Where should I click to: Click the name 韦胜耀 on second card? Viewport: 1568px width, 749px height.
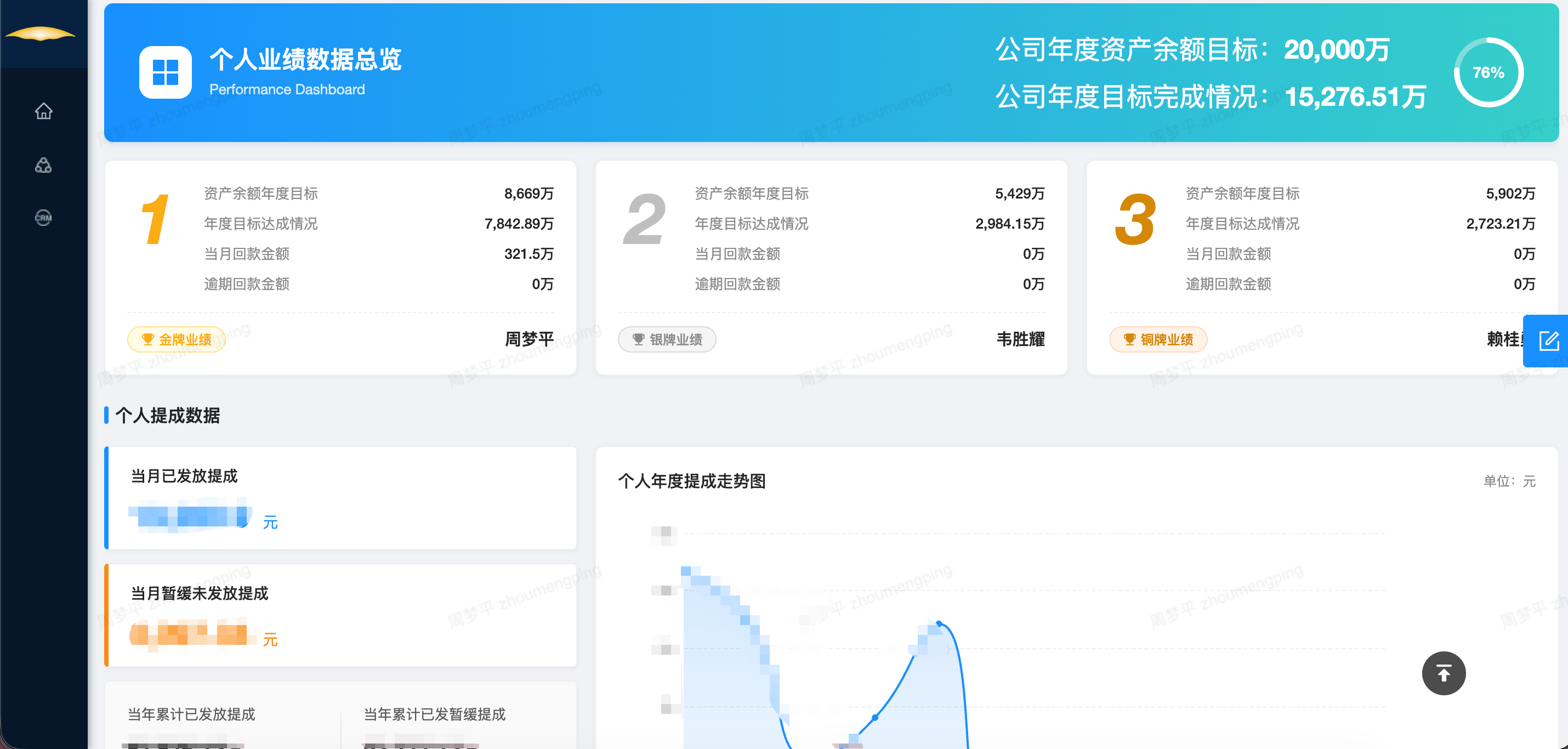[1020, 339]
